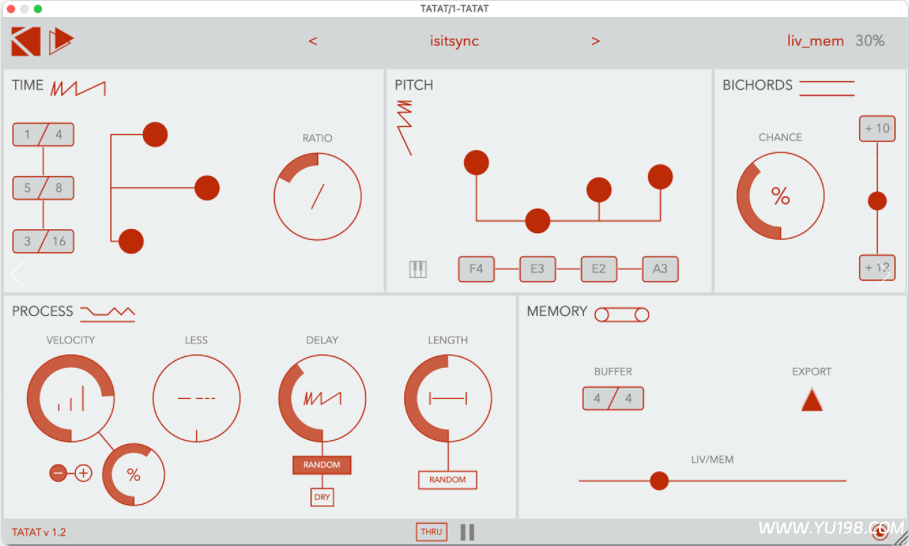Click the A3 pitch probability handle
The height and width of the screenshot is (546, 909).
pos(660,177)
